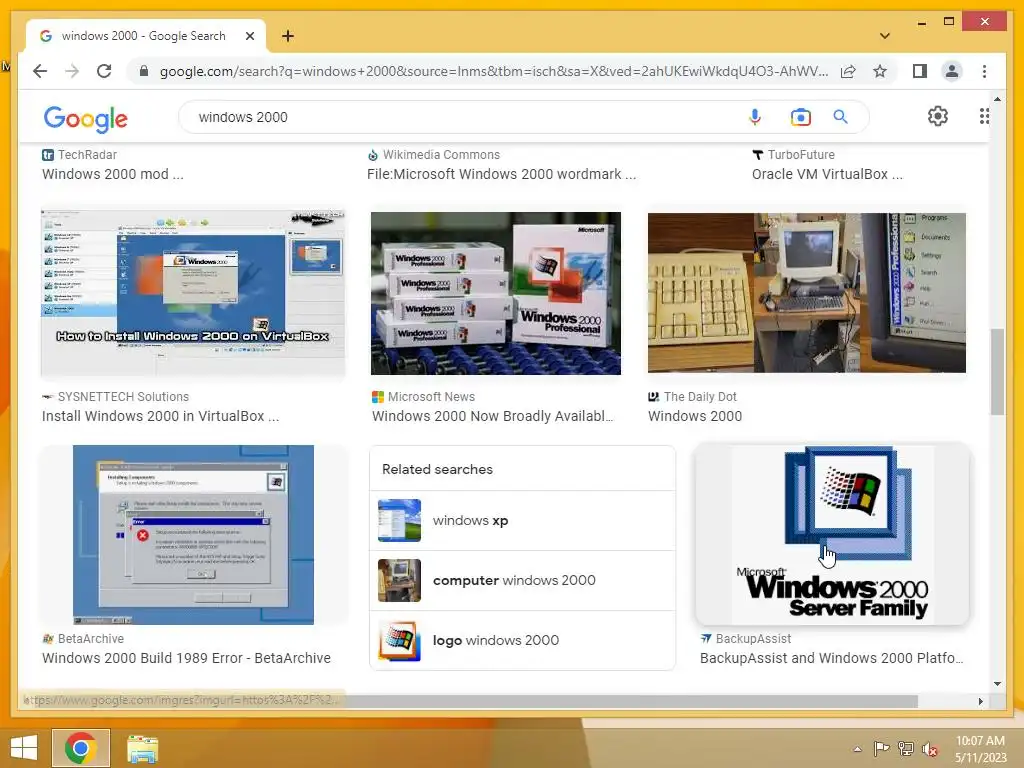Screen dimensions: 1024x768
Task: Go to Google home via logo
Action: pos(86,119)
